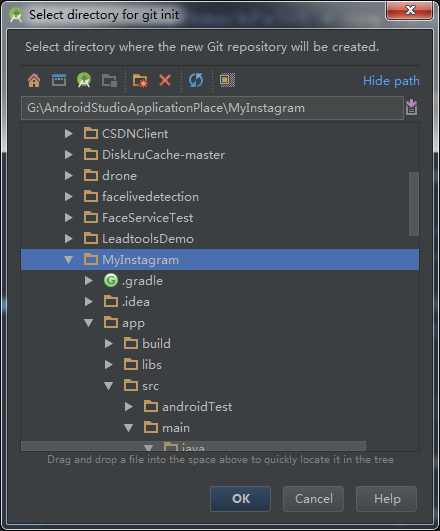Collapse the src folder arrow
The height and width of the screenshot is (531, 440).
click(109, 386)
